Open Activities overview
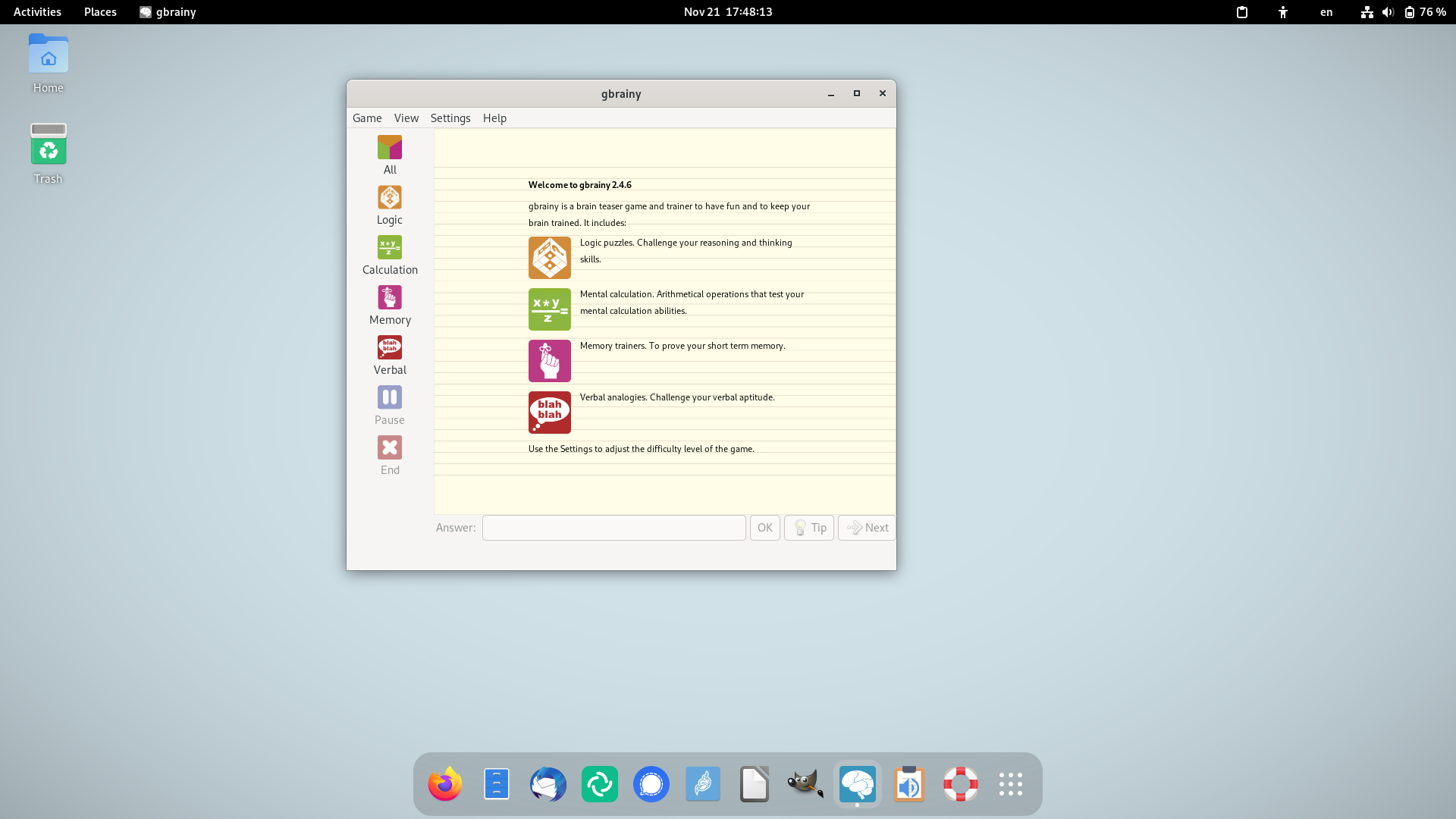This screenshot has width=1456, height=819. pos(37,12)
